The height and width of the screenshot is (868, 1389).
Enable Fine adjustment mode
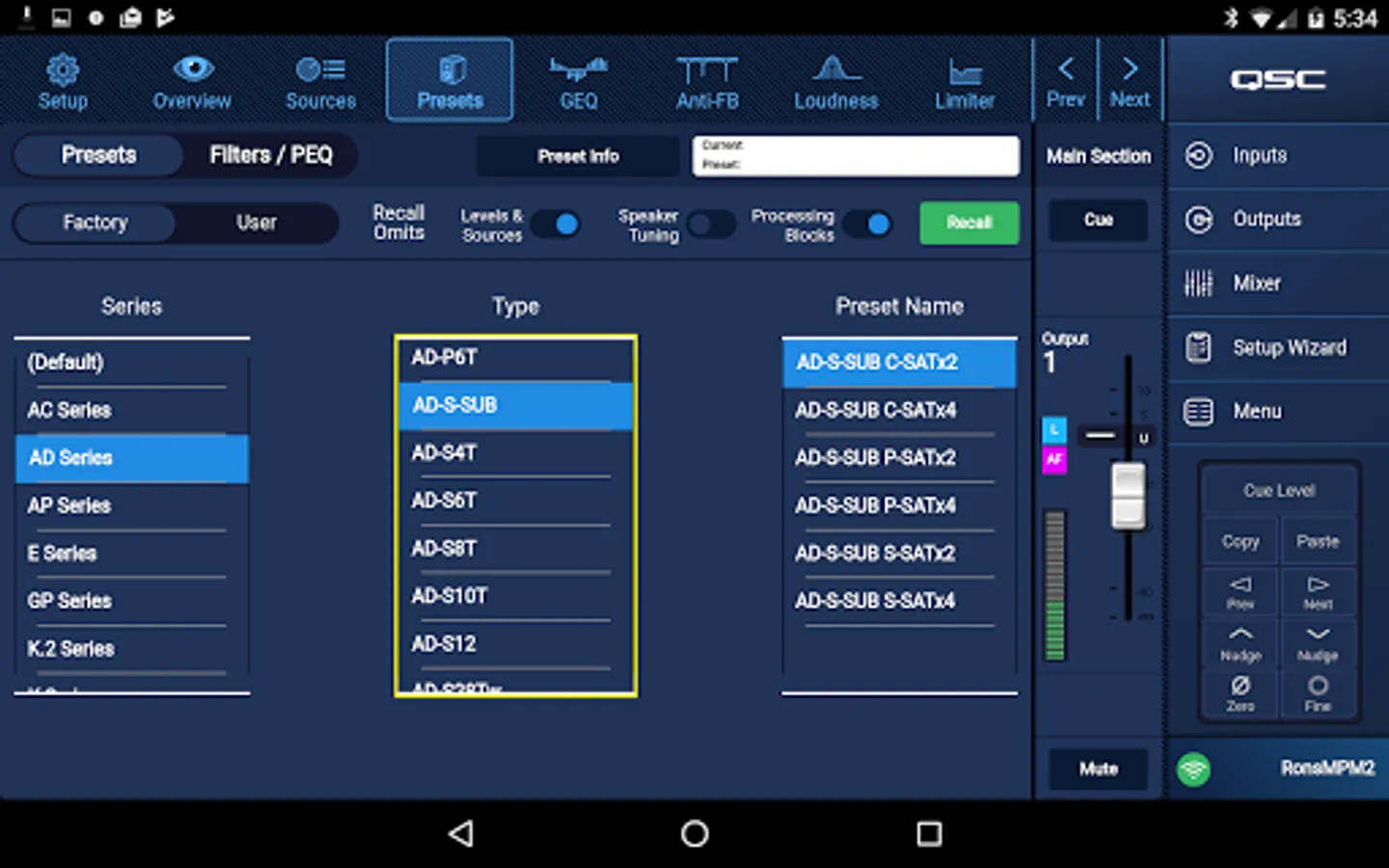tap(1318, 692)
